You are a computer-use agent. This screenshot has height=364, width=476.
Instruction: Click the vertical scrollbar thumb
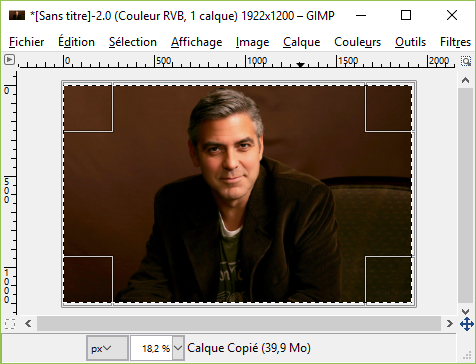point(465,196)
